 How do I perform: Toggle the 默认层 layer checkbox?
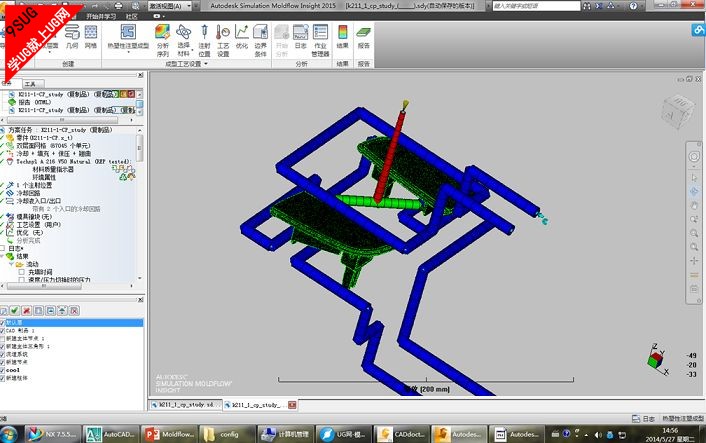tap(2, 323)
